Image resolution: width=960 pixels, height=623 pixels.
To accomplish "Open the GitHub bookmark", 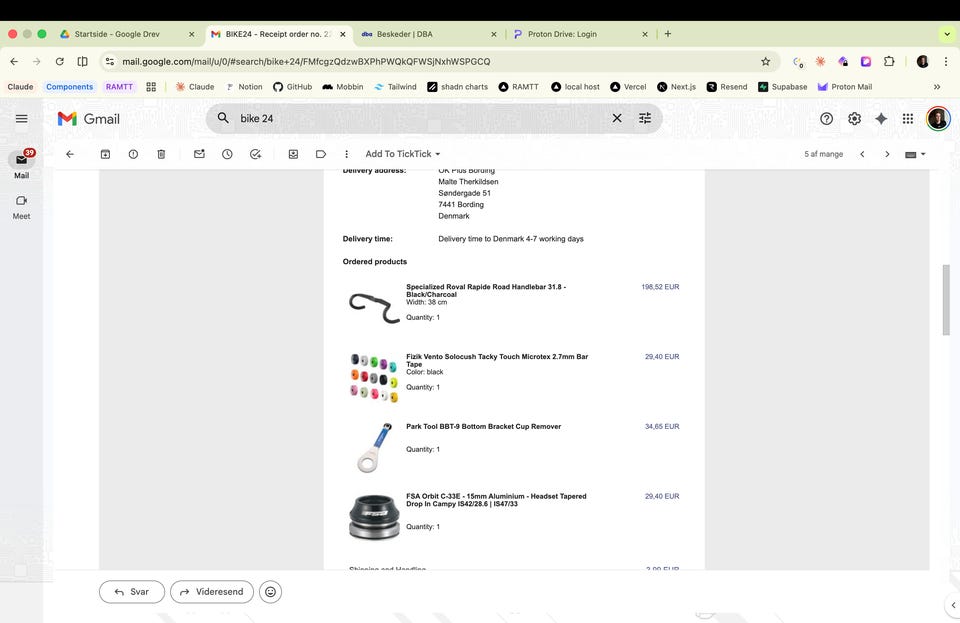I will coord(293,87).
